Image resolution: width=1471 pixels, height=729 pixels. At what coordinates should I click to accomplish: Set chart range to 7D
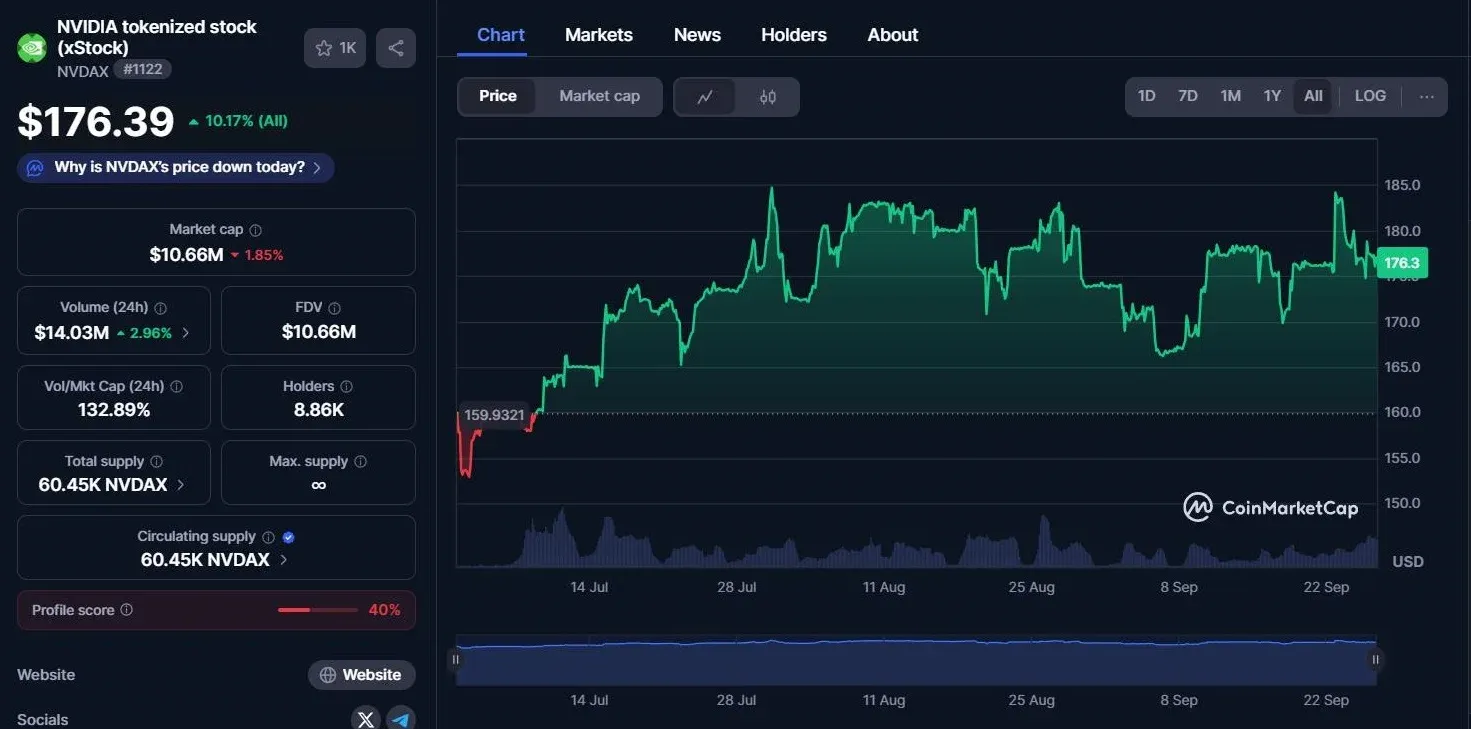tap(1188, 96)
